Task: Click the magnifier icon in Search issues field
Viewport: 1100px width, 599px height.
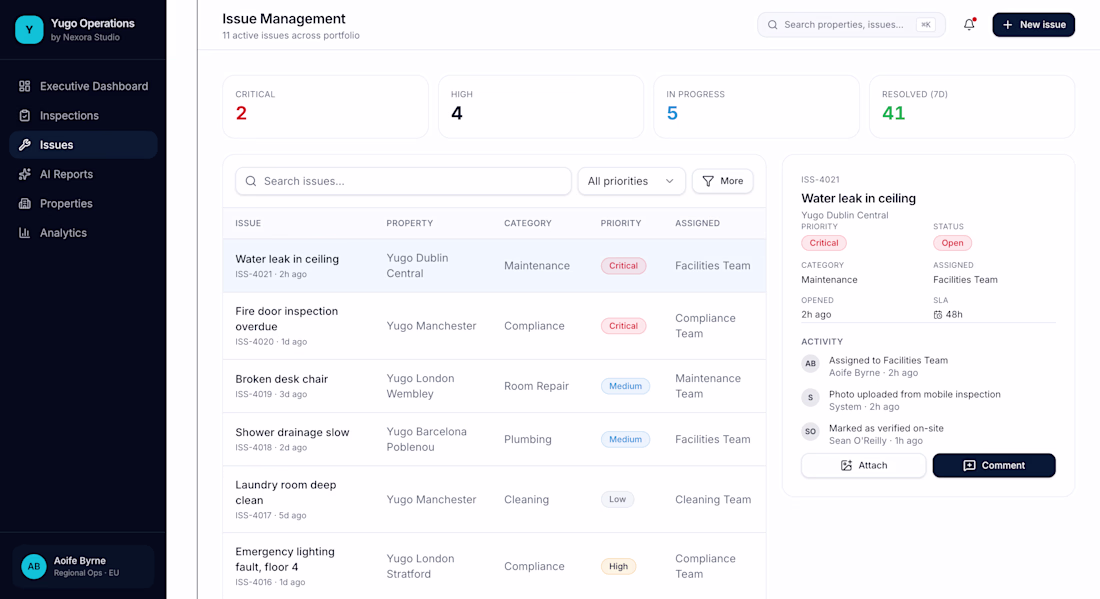Action: tap(250, 181)
